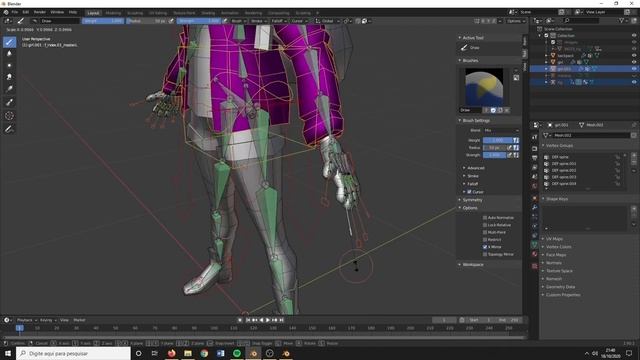Image resolution: width=640 pixels, height=360 pixels.
Task: Open the timeline Playback menu
Action: (27, 320)
